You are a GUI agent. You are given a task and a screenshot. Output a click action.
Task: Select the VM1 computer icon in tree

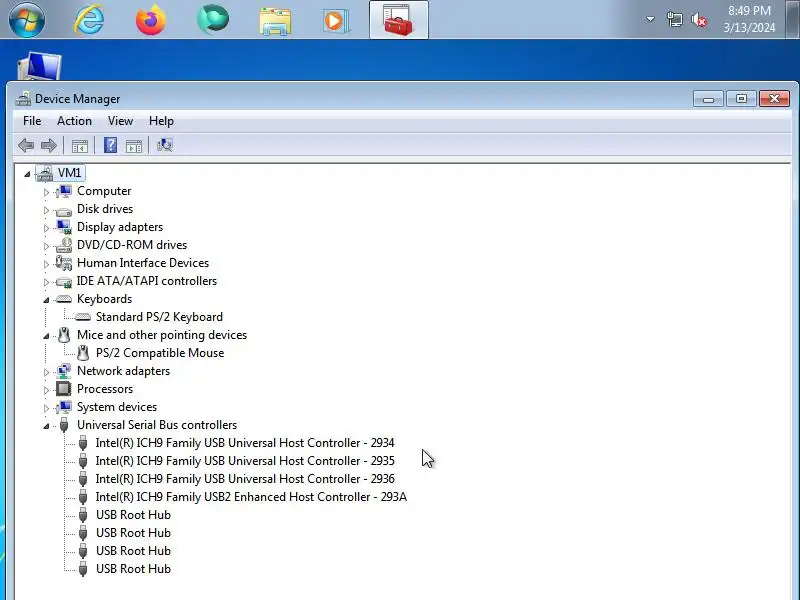pyautogui.click(x=44, y=173)
